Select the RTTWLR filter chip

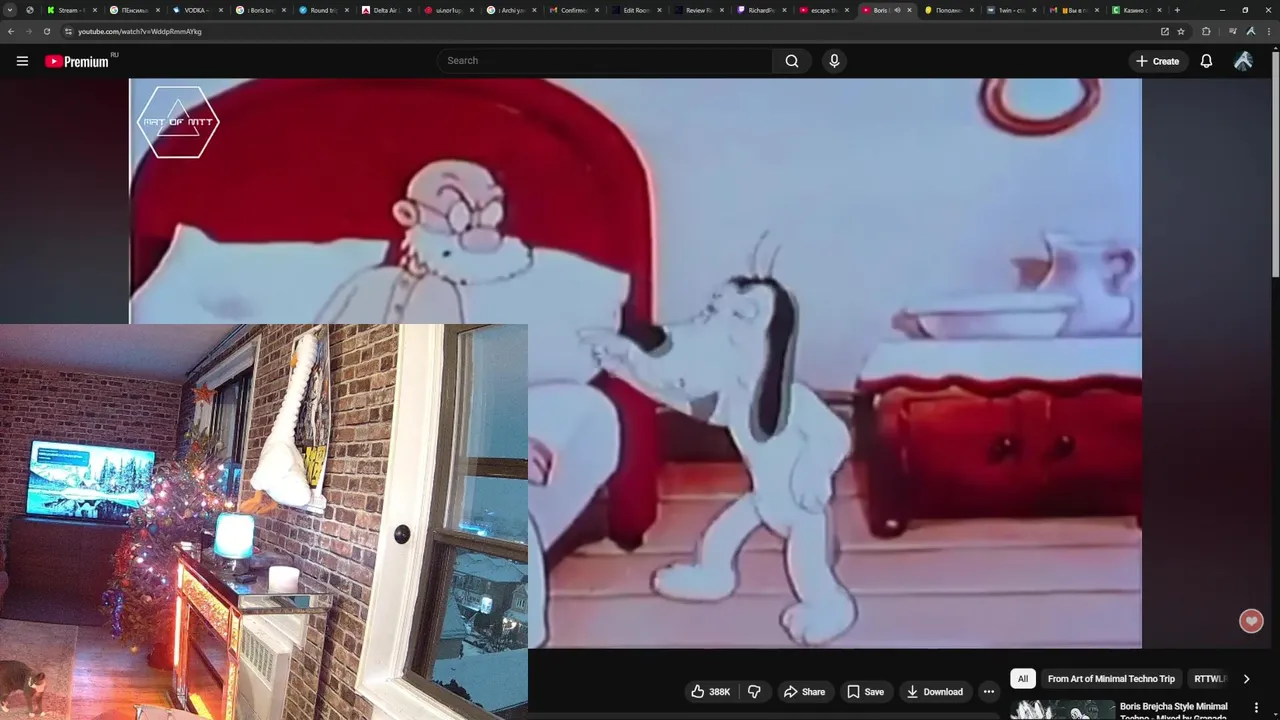pos(1210,679)
